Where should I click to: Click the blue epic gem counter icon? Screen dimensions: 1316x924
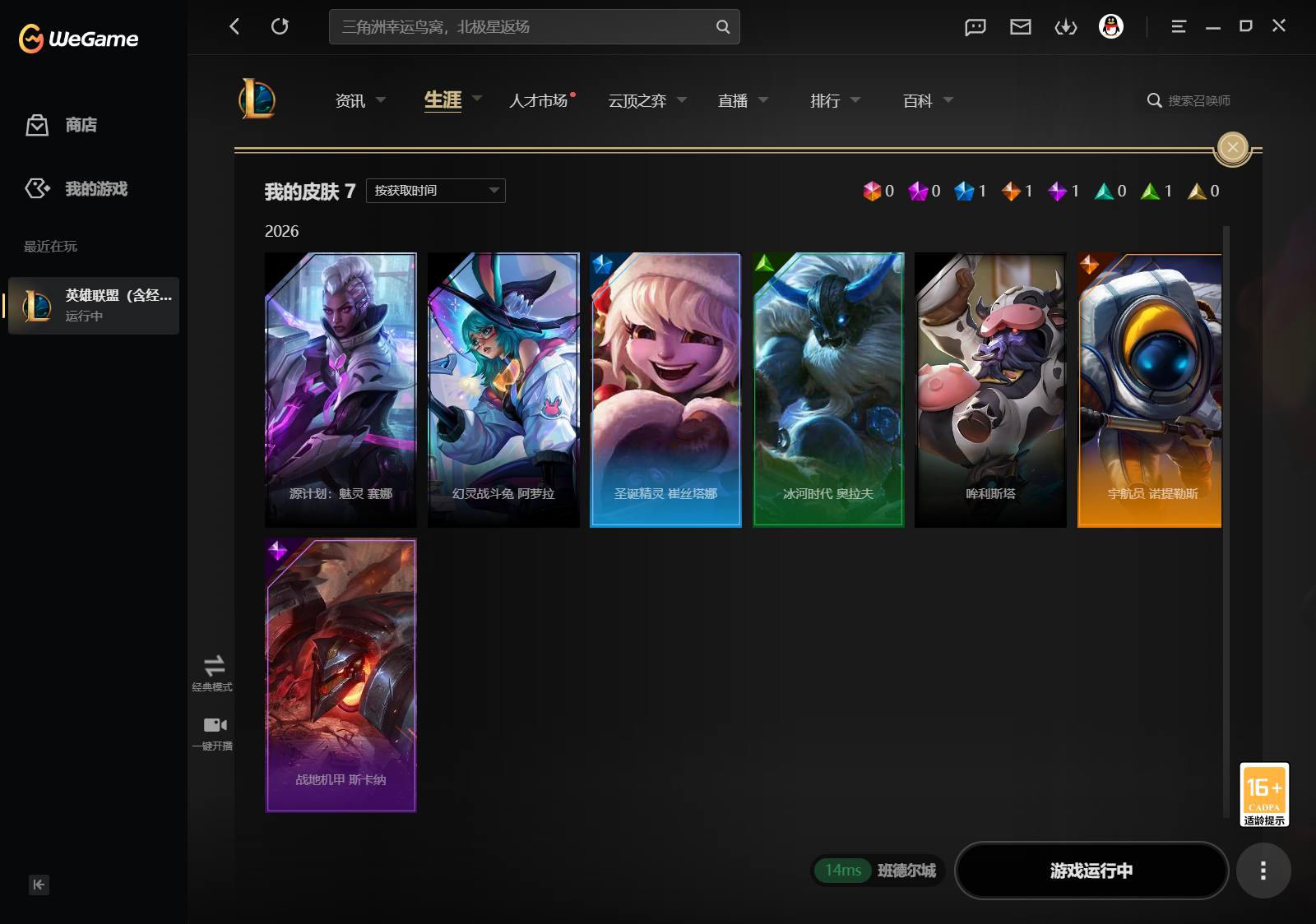point(964,191)
